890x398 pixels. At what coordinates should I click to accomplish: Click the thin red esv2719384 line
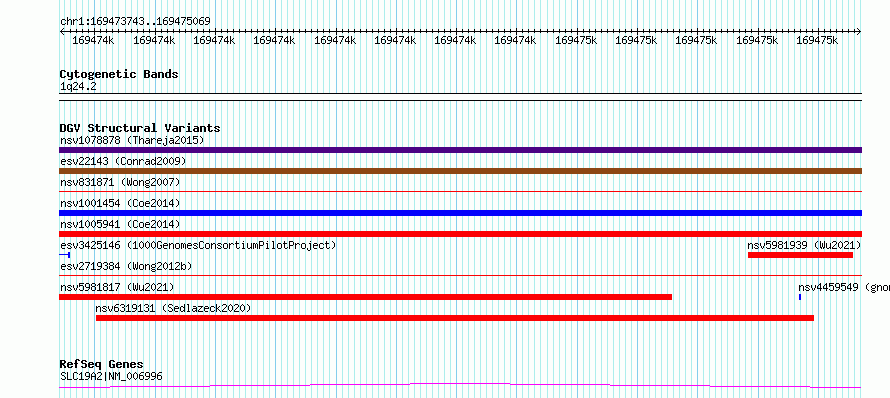click(460, 276)
